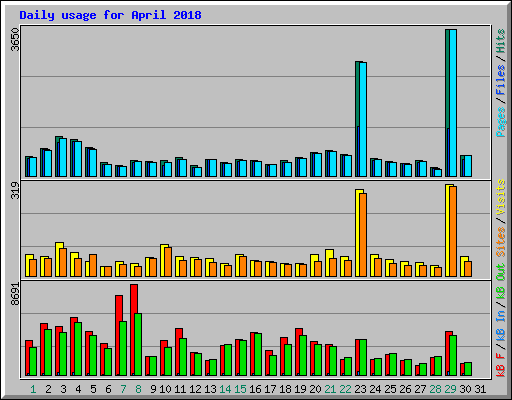Image resolution: width=512 pixels, height=400 pixels.
Task: Click the green day label 29
Action: click(x=450, y=389)
